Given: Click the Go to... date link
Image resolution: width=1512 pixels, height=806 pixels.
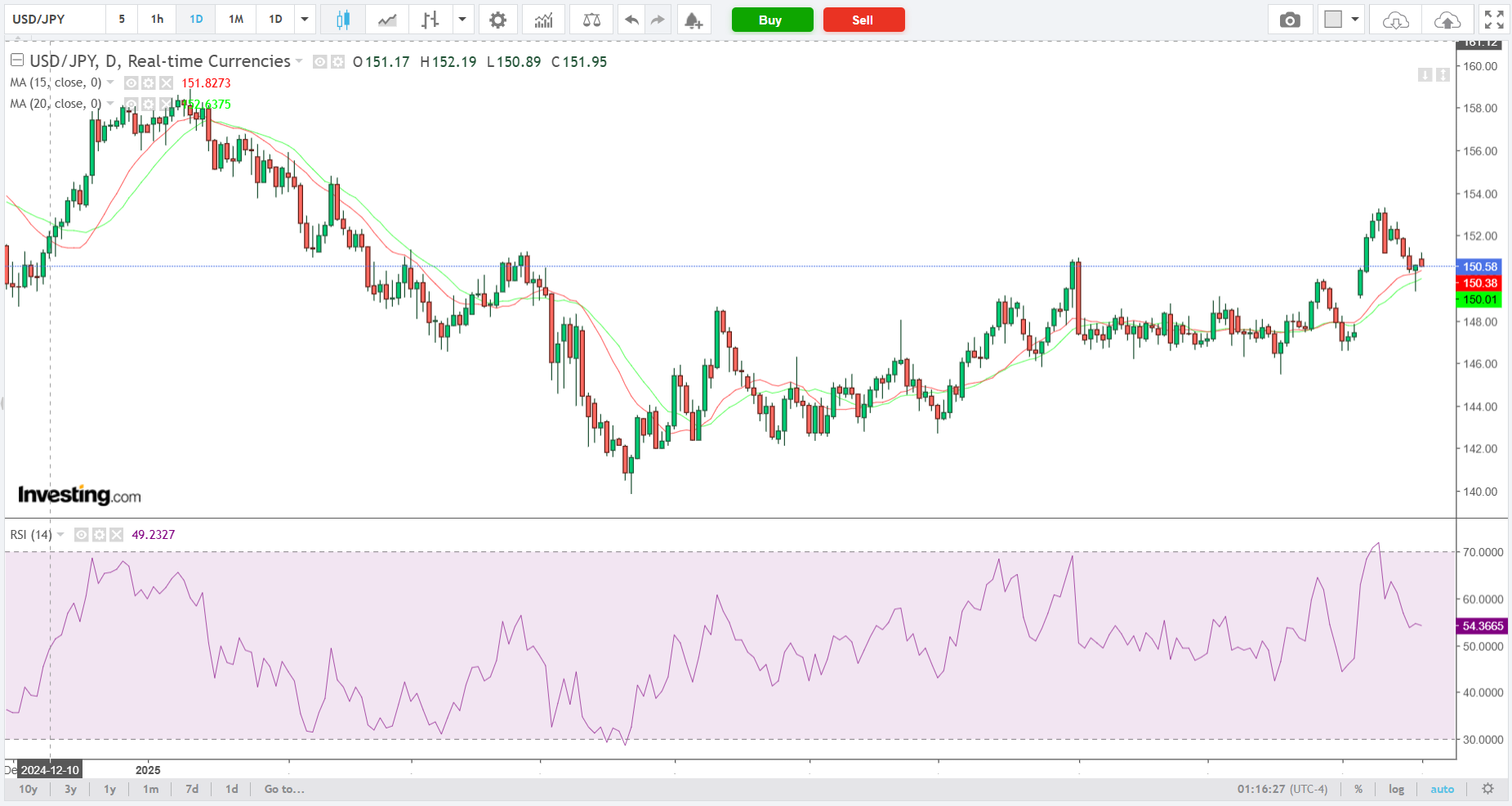Looking at the screenshot, I should pyautogui.click(x=284, y=789).
